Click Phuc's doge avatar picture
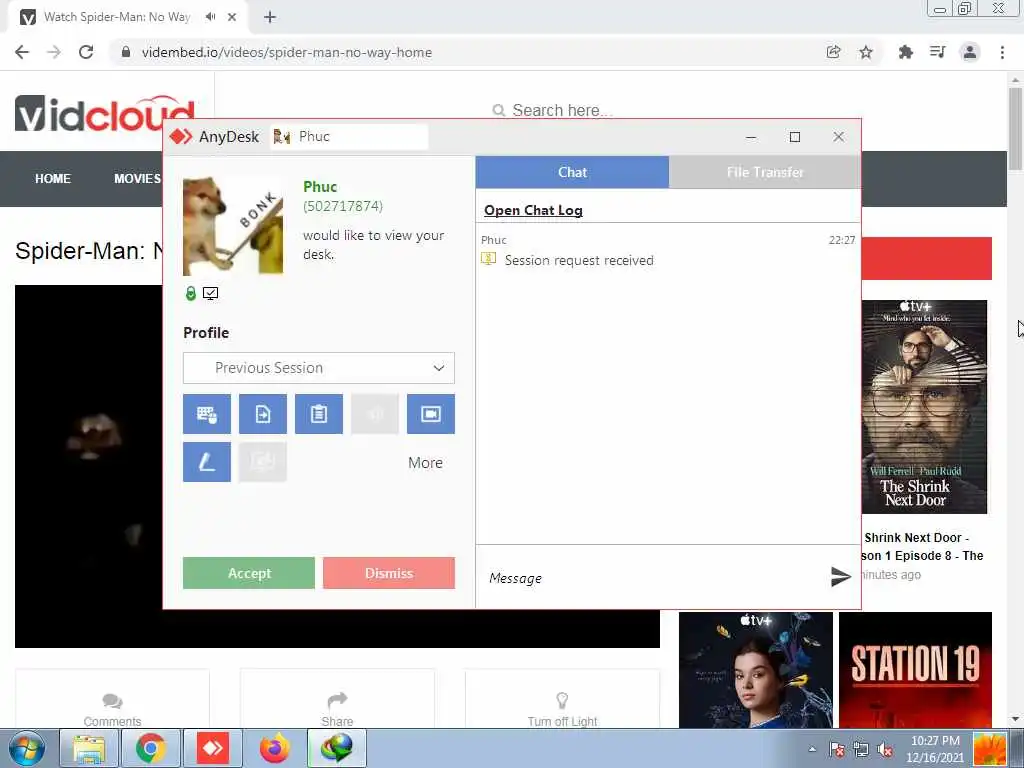This screenshot has height=768, width=1024. point(233,225)
